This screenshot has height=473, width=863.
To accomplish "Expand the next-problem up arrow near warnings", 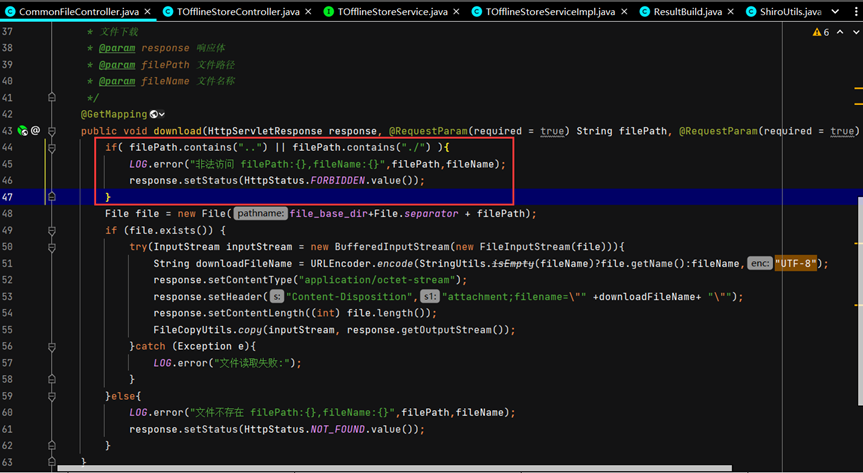I will point(839,32).
